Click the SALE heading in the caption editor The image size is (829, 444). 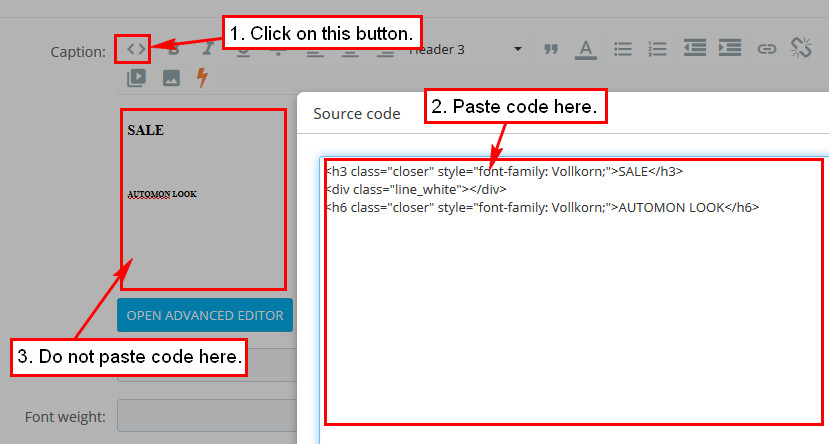coord(145,130)
